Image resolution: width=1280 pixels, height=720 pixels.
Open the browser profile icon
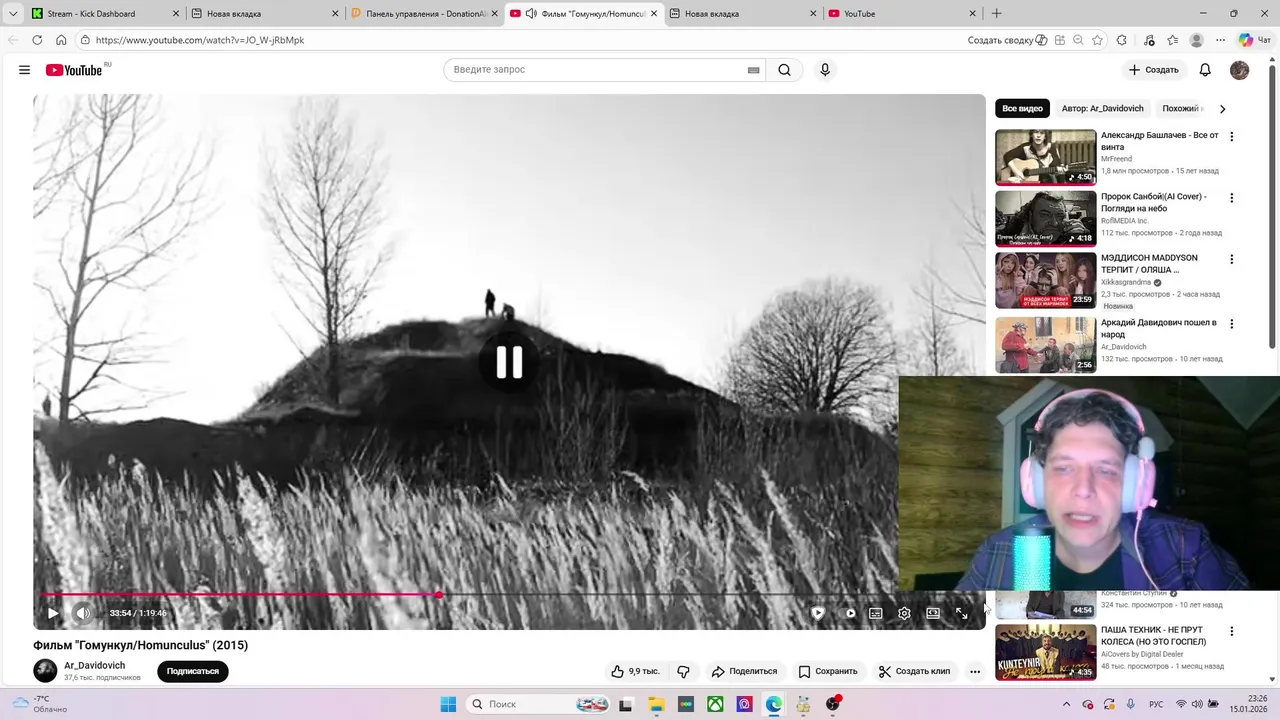tap(1197, 40)
